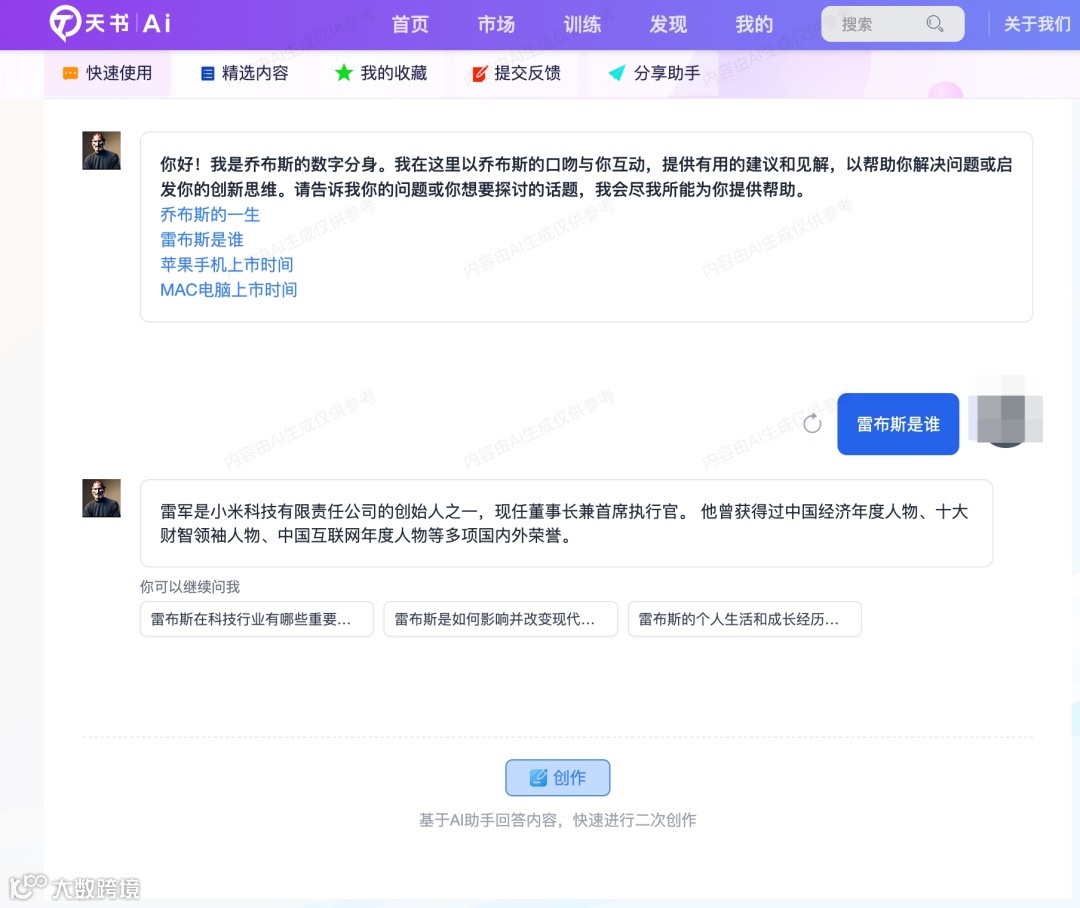The image size is (1080, 908).
Task: Click the blue 雷布斯是谁 link in greeting
Action: tap(202, 240)
